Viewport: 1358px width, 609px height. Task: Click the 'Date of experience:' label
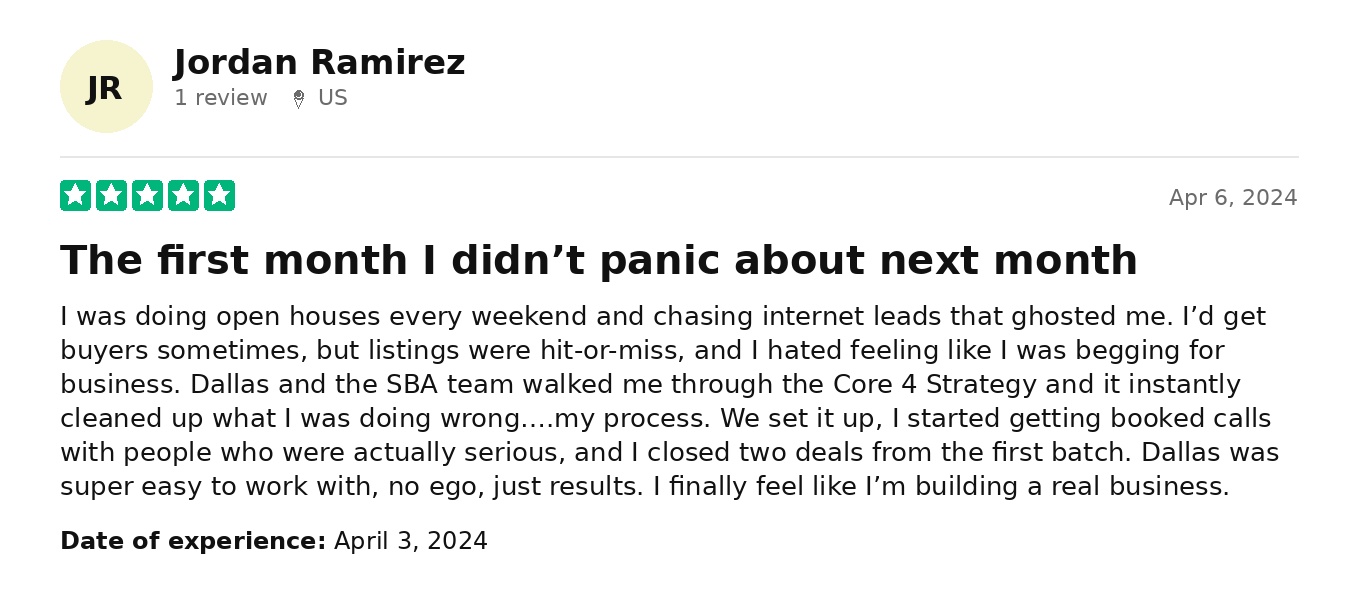[193, 541]
